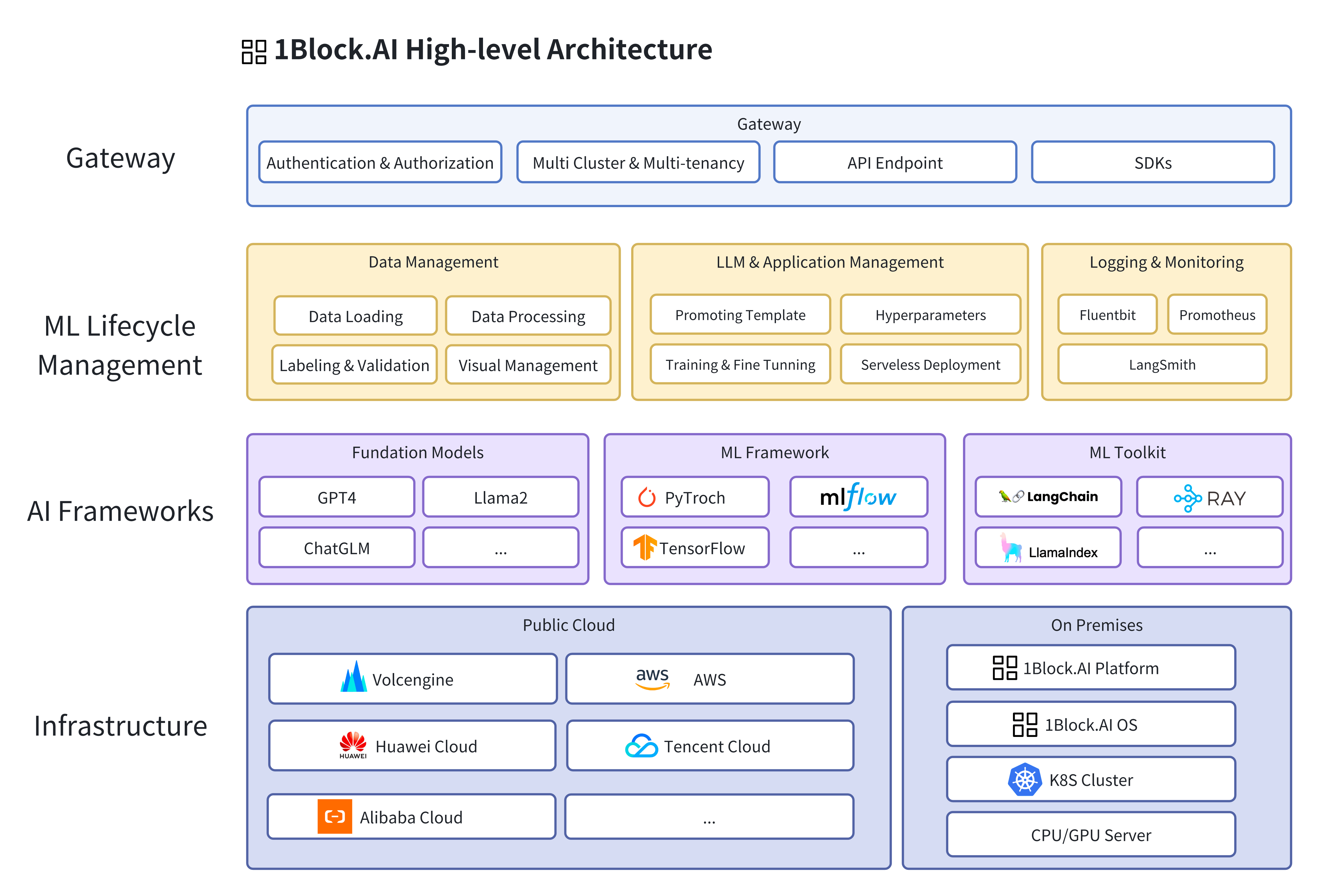Image resolution: width=1318 pixels, height=896 pixels.
Task: Click the 1Block.AI Platform grid icon
Action: coord(1004,668)
